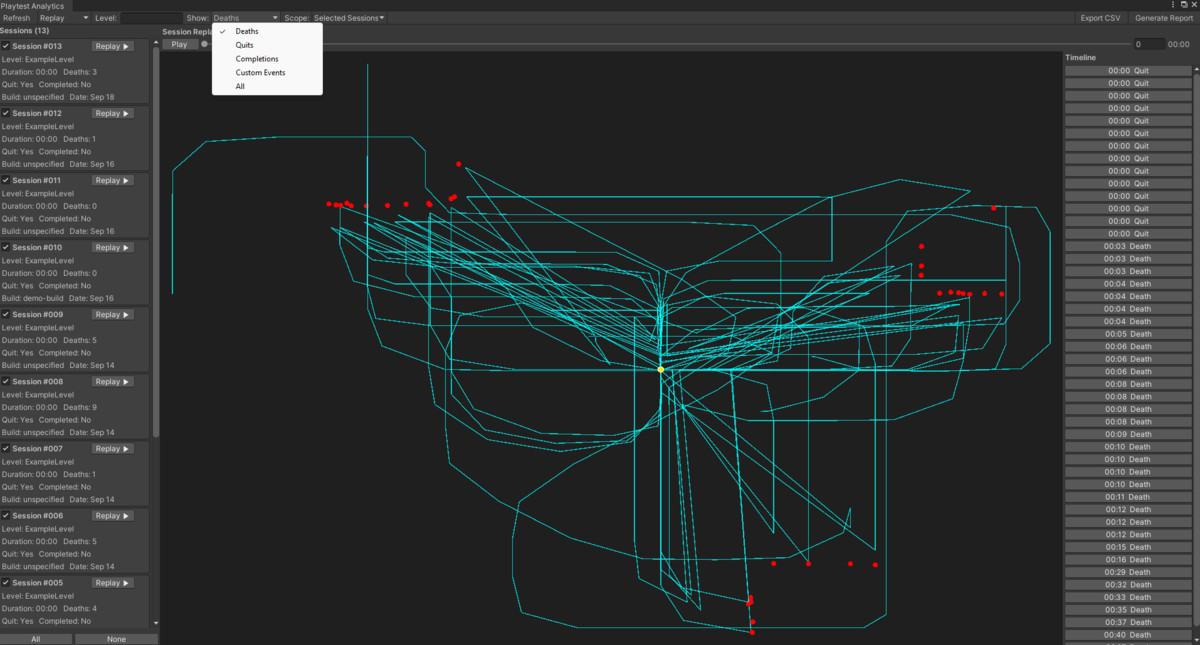
Task: Click 'Build: demo-build' text in Session #010
Action: tap(35, 298)
